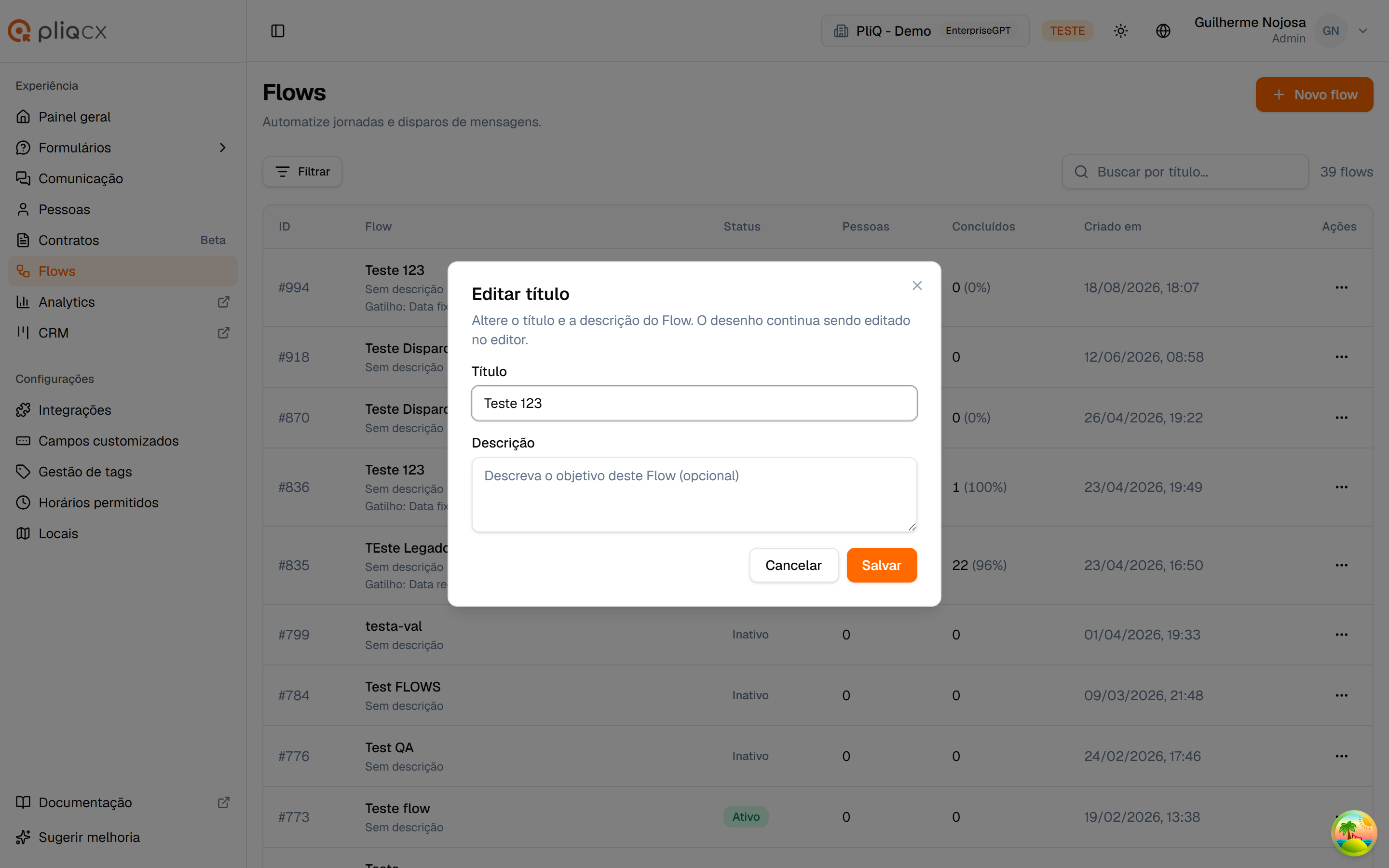Go to Comunicação in sidebar
1389x868 pixels.
coord(123,178)
